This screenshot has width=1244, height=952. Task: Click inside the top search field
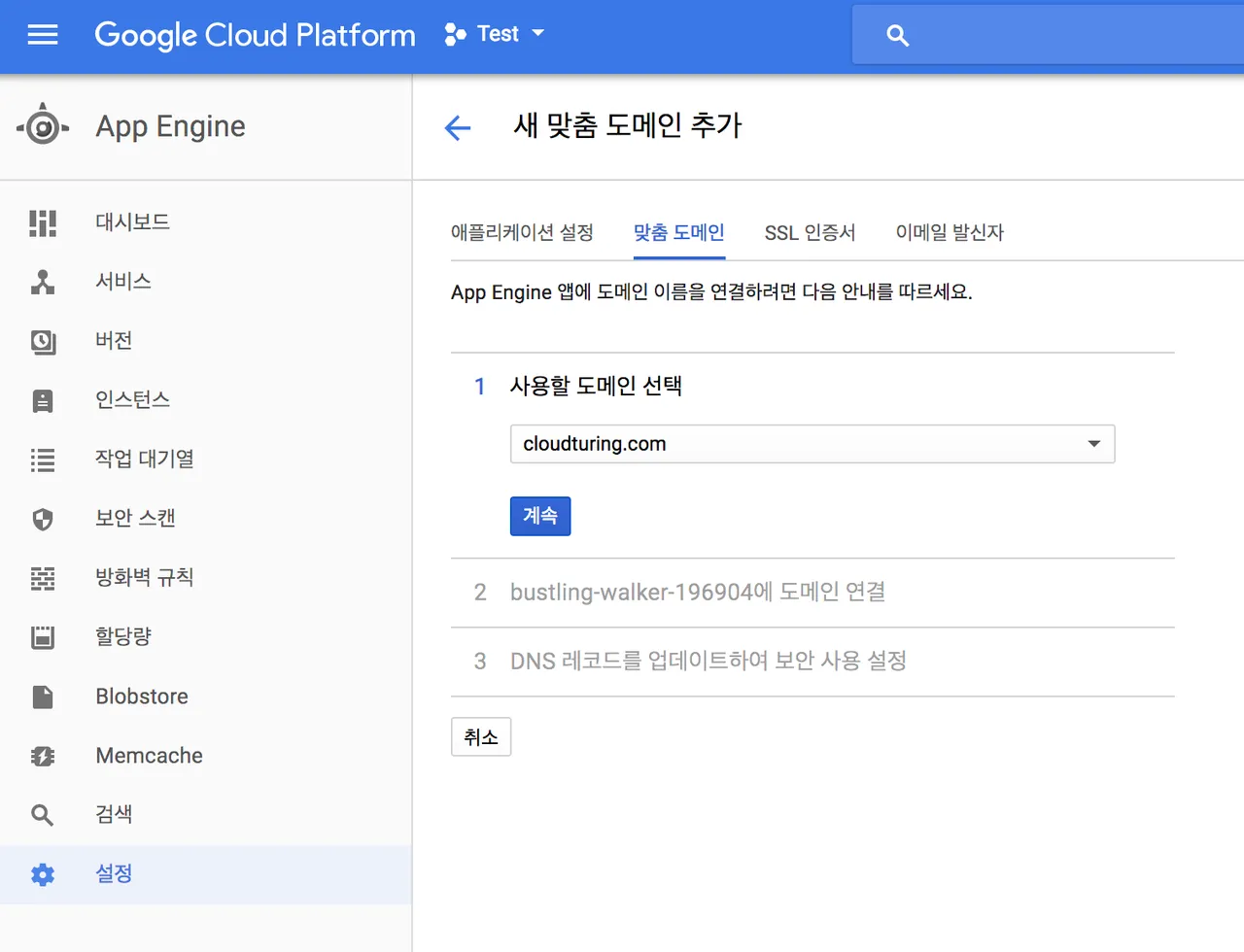pos(1048,36)
